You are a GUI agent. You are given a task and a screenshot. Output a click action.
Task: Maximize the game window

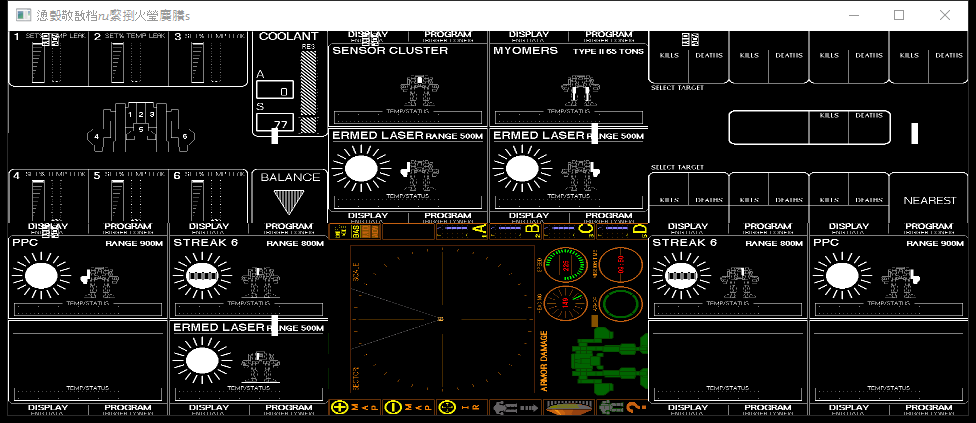tap(899, 15)
